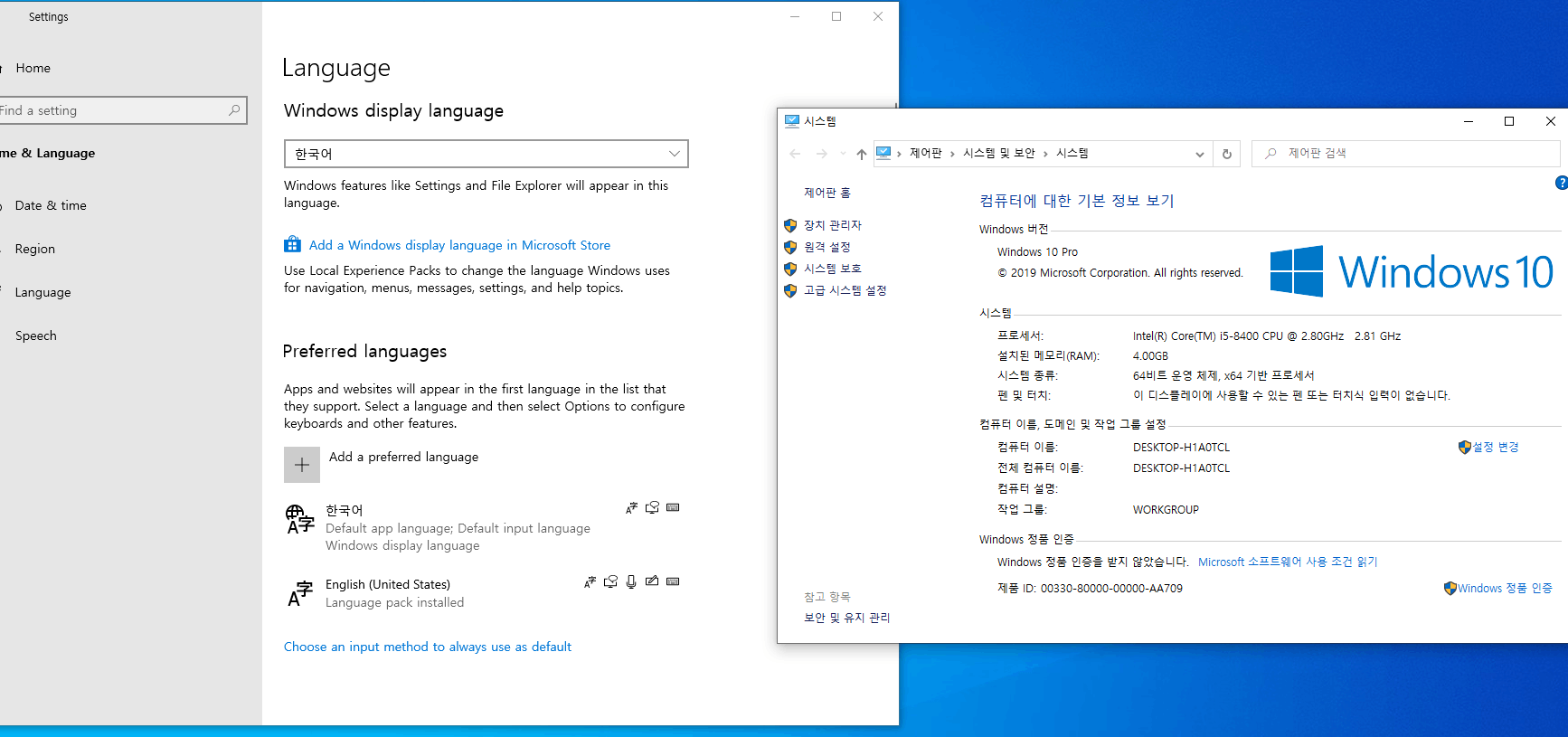The height and width of the screenshot is (737, 1568).
Task: Click the Microsoft Store icon beside the language link
Action: coord(292,244)
